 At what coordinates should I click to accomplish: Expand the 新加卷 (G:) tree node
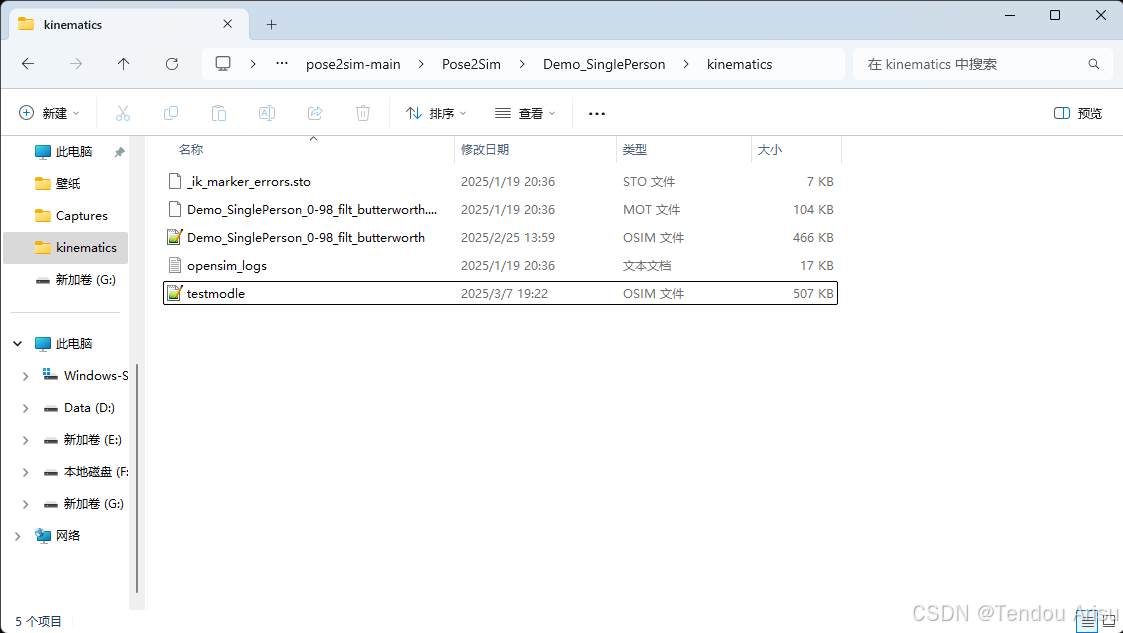coord(26,504)
